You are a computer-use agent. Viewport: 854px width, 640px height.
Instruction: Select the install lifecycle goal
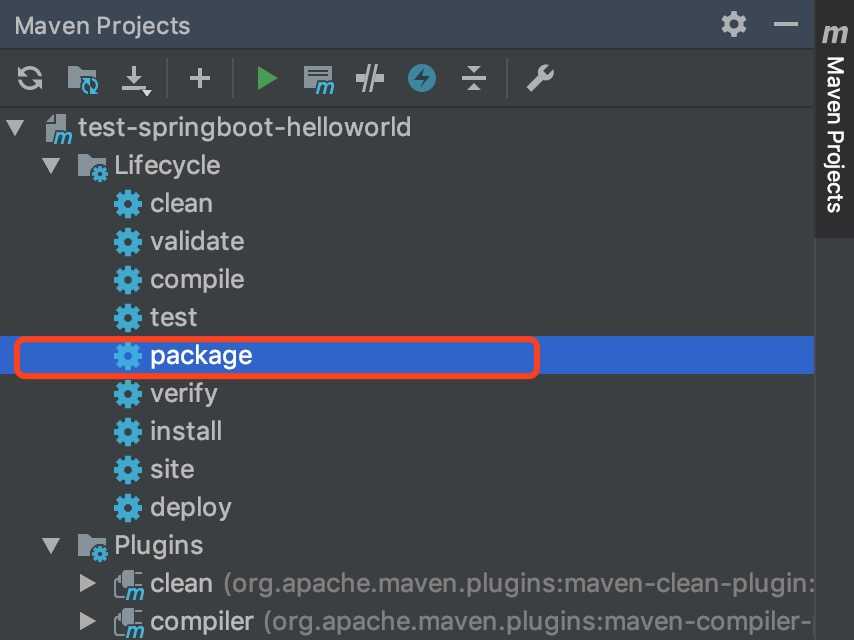click(x=186, y=431)
